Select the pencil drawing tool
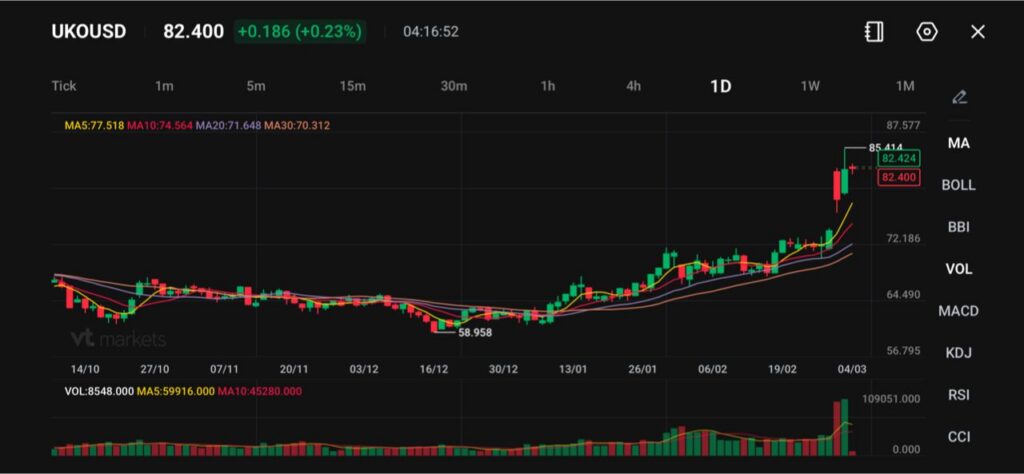 959,97
